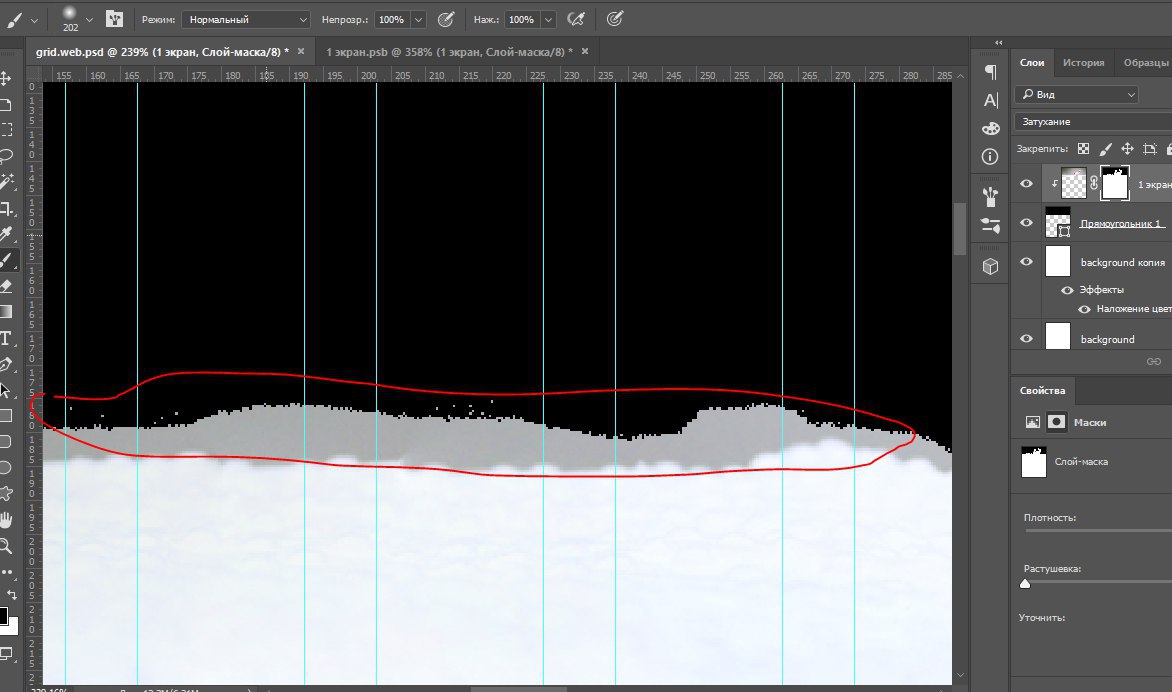
Task: Open the layer filter 'Вид' dropdown
Action: pyautogui.click(x=1076, y=94)
